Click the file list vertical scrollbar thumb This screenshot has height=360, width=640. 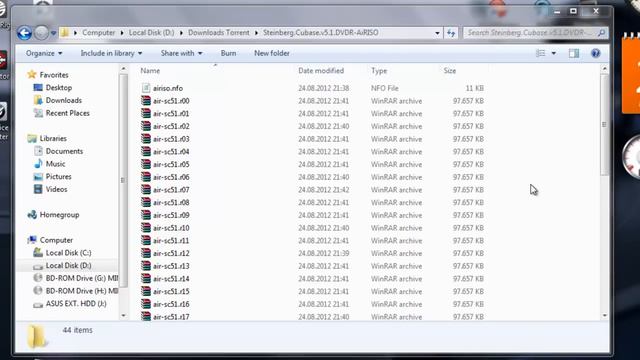click(x=604, y=124)
